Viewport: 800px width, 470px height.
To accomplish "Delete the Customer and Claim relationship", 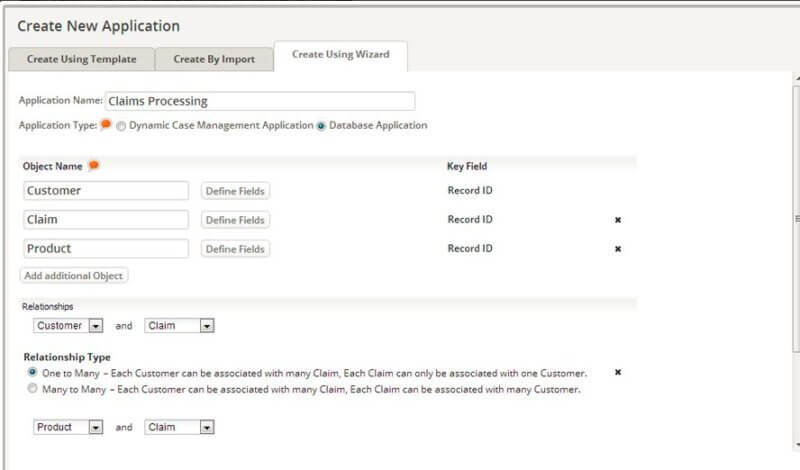I will coord(618,372).
